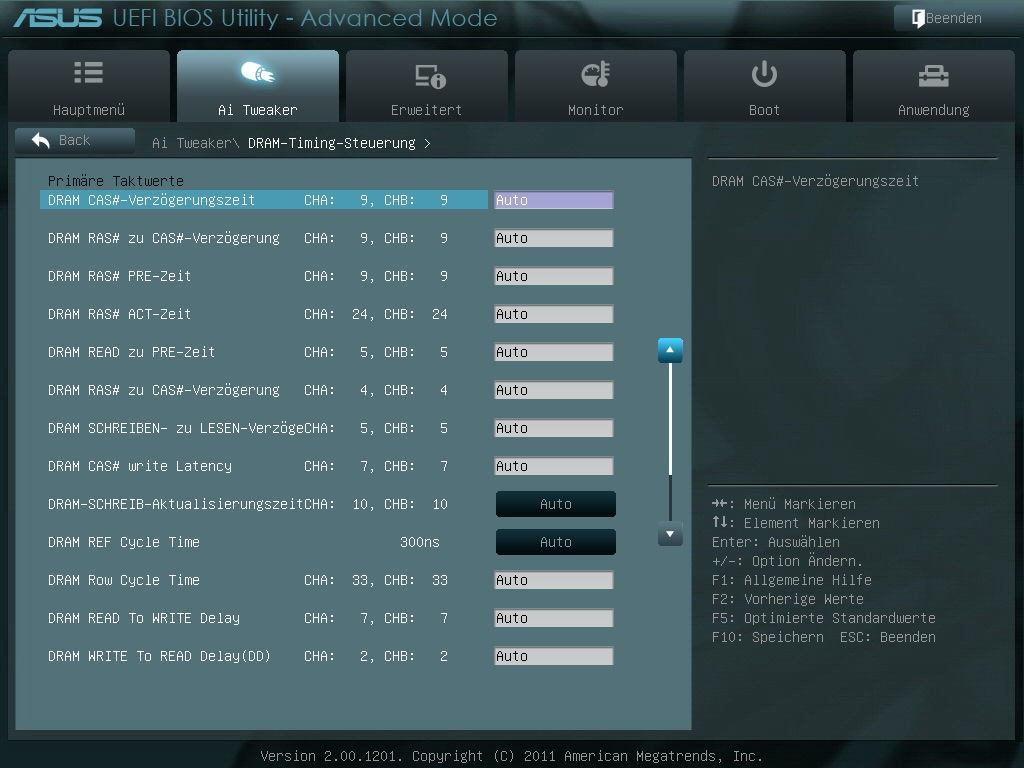This screenshot has width=1024, height=768.
Task: Edit RAS# zu CAS# field with CHA 4
Action: click(554, 391)
